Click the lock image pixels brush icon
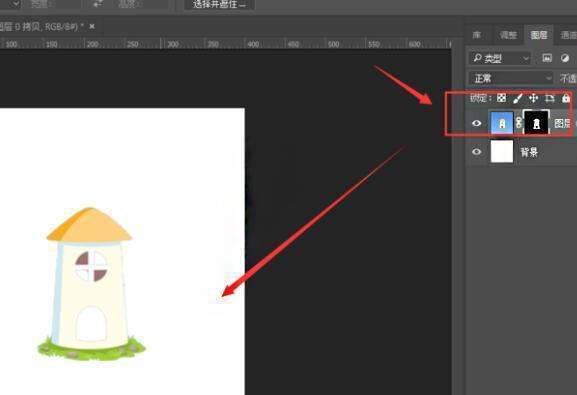 pos(517,98)
